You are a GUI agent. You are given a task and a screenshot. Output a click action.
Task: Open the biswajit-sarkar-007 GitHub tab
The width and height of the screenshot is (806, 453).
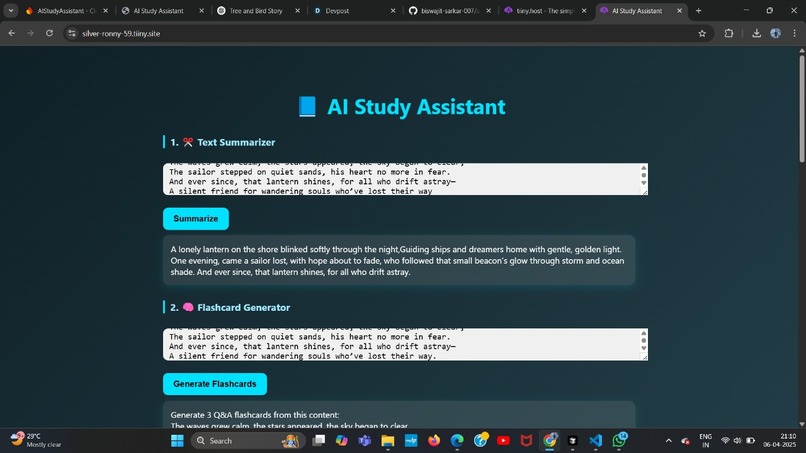449,11
